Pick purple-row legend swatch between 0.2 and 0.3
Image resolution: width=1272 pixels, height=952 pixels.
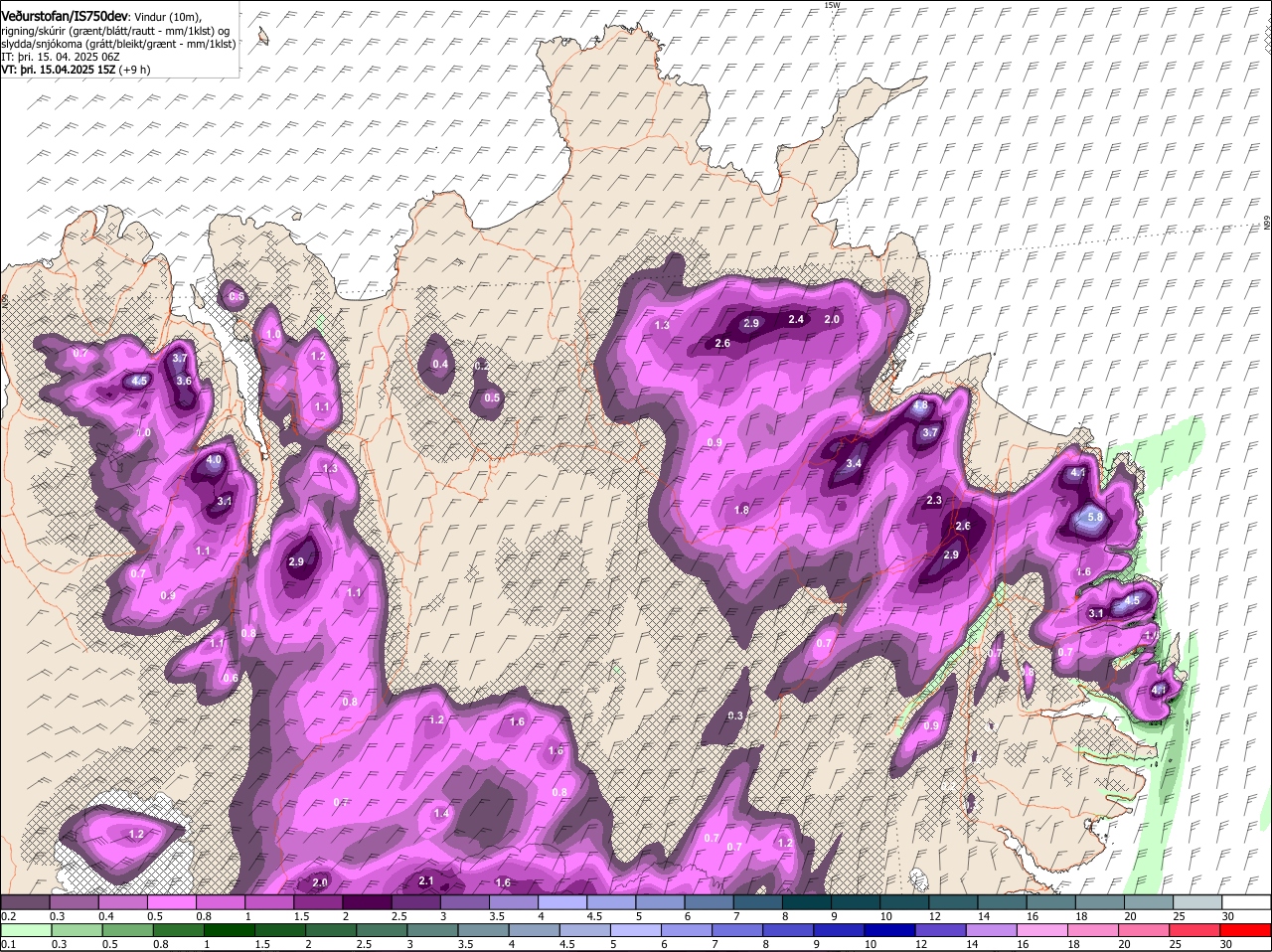25,901
